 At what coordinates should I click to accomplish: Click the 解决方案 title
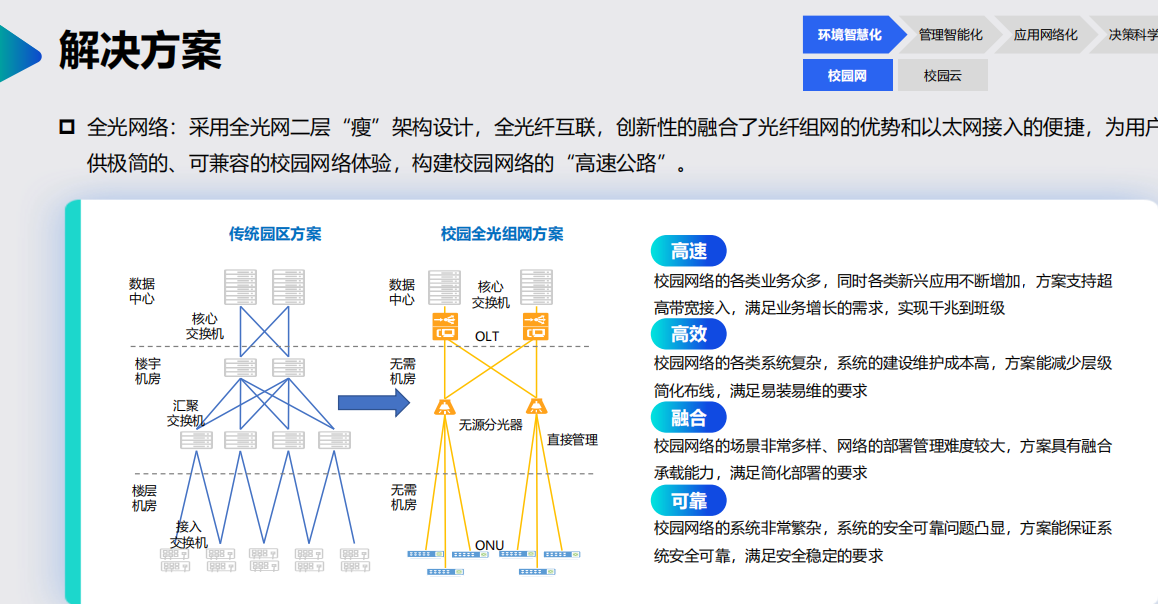tap(140, 50)
